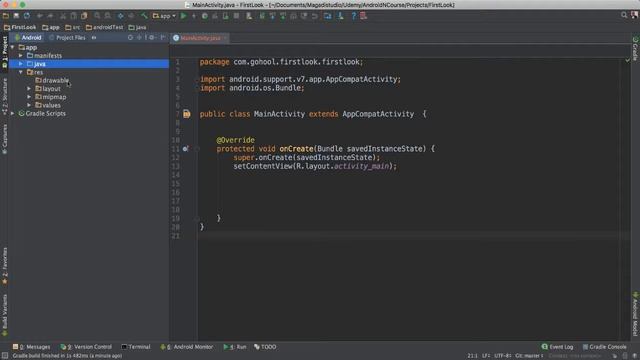The image size is (640, 360).
Task: Toggle the Gradle tool window on right edge
Action: (635, 49)
